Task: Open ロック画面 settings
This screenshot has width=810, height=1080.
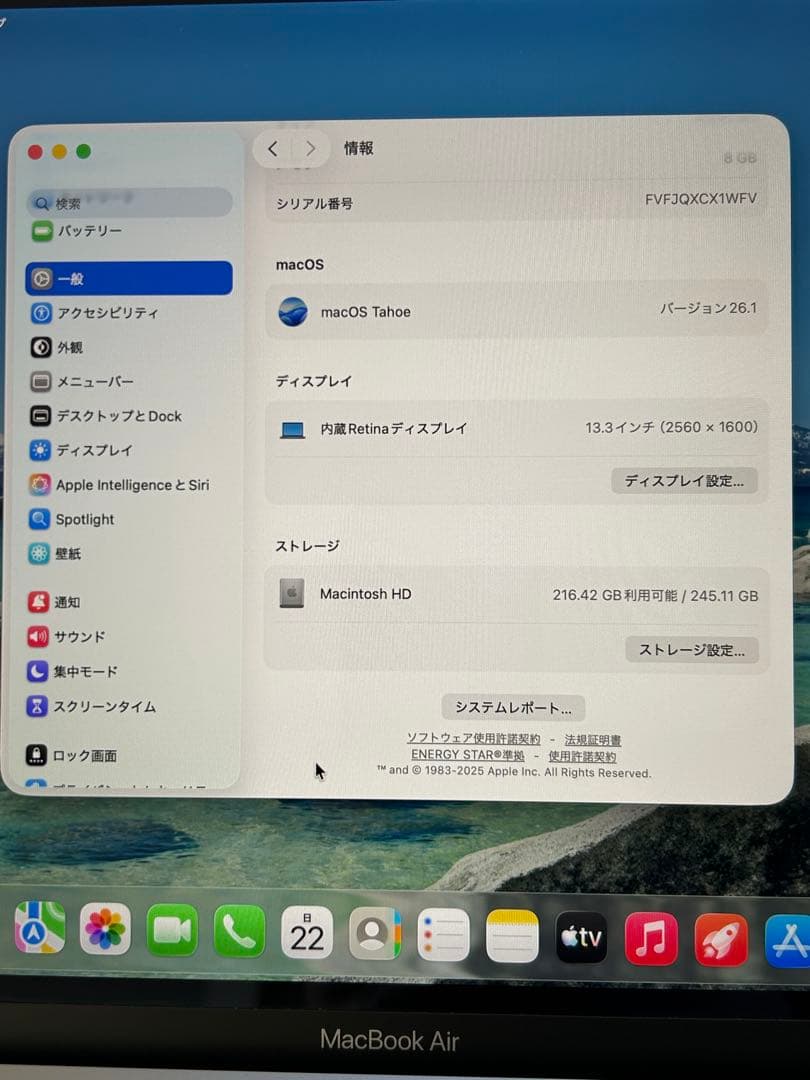Action: [x=72, y=756]
